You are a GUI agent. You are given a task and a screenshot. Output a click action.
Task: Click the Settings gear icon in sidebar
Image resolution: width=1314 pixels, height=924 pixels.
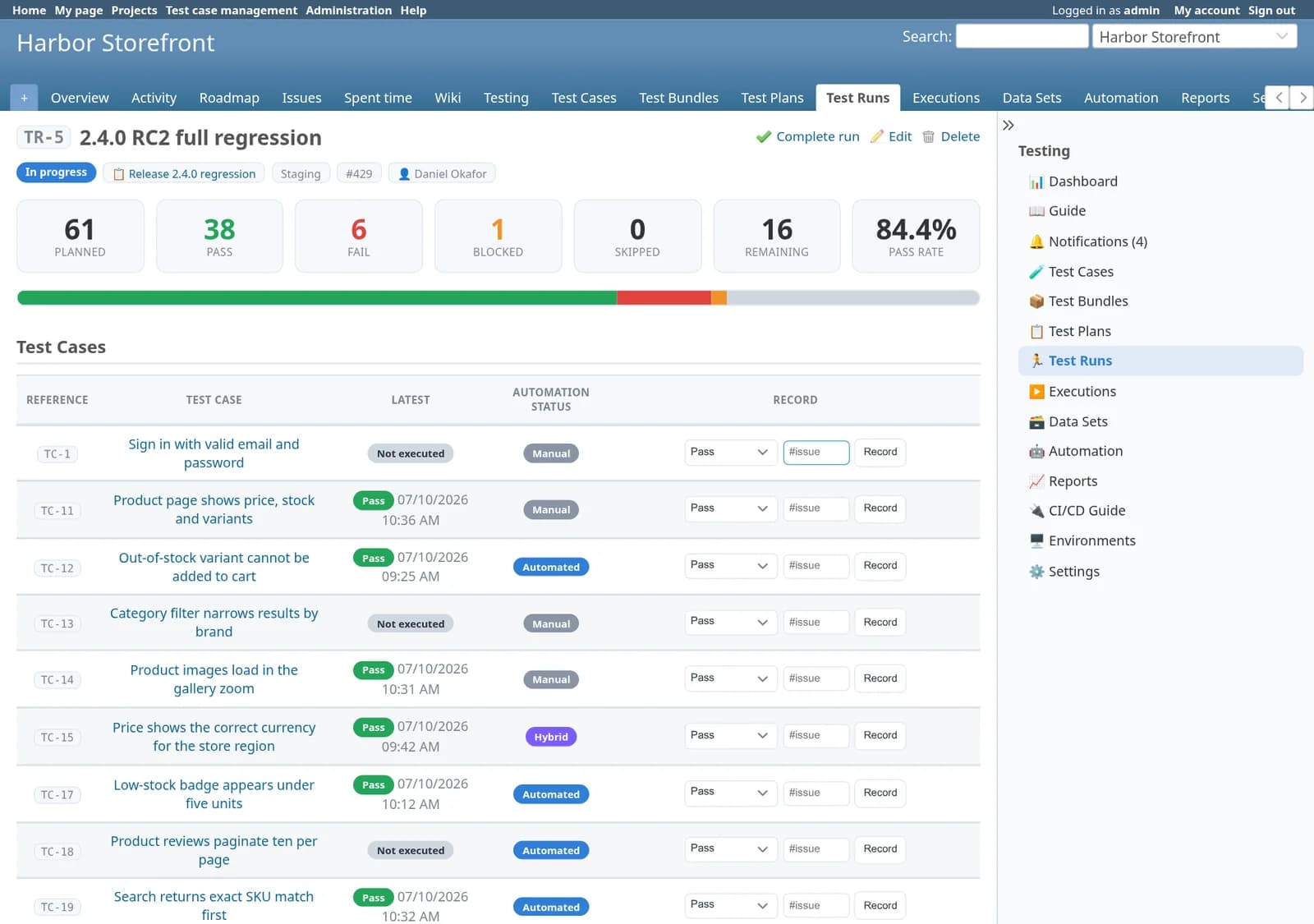point(1036,572)
